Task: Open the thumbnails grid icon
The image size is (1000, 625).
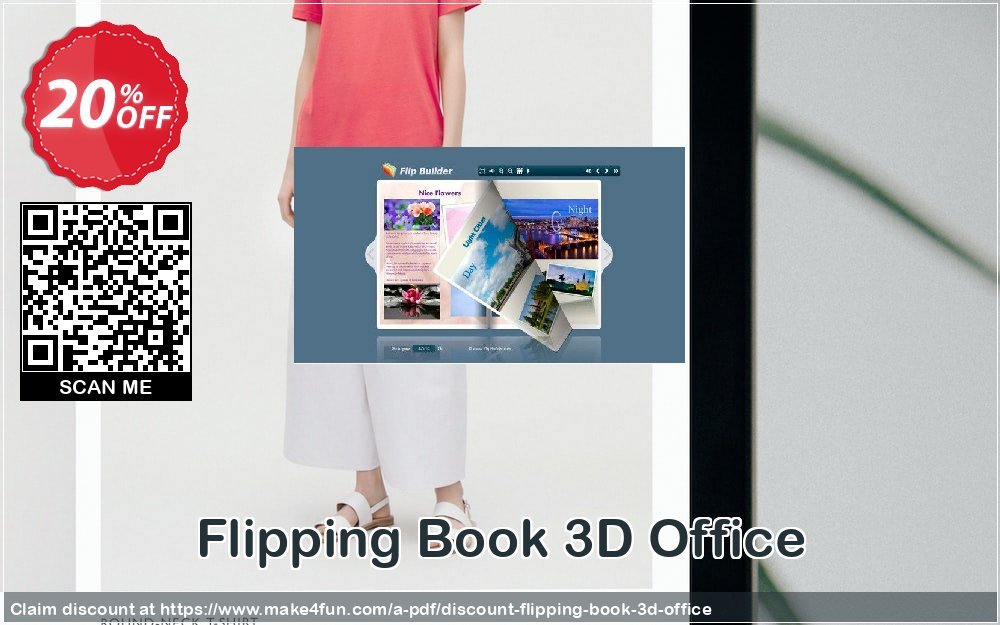Action: 520,171
